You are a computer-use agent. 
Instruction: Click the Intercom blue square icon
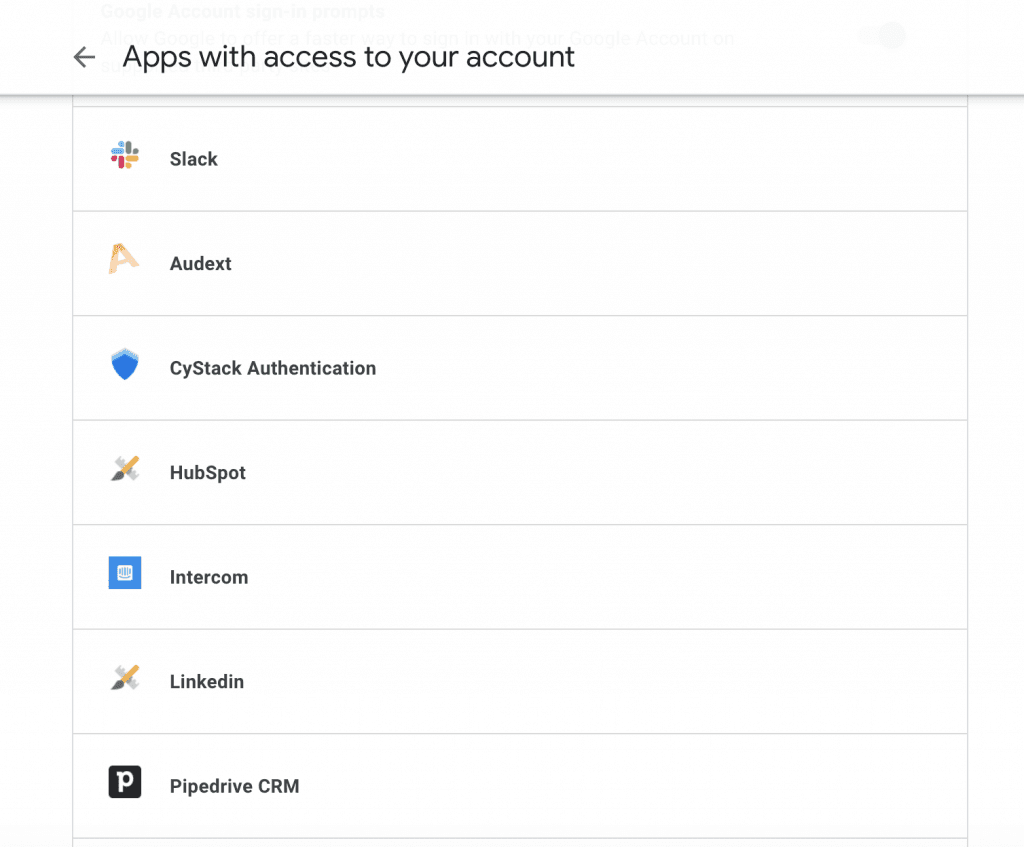125,573
